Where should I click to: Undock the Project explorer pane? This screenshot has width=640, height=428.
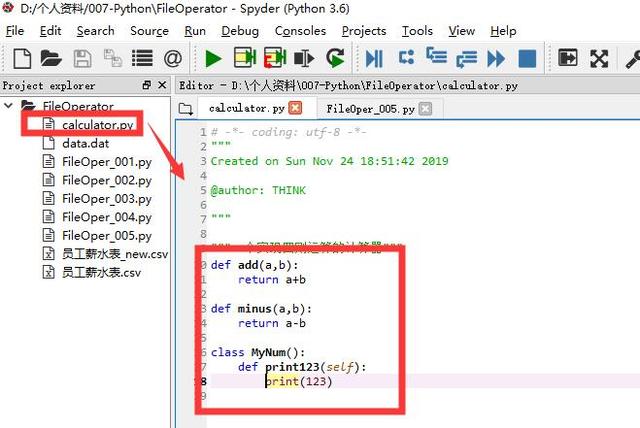147,85
